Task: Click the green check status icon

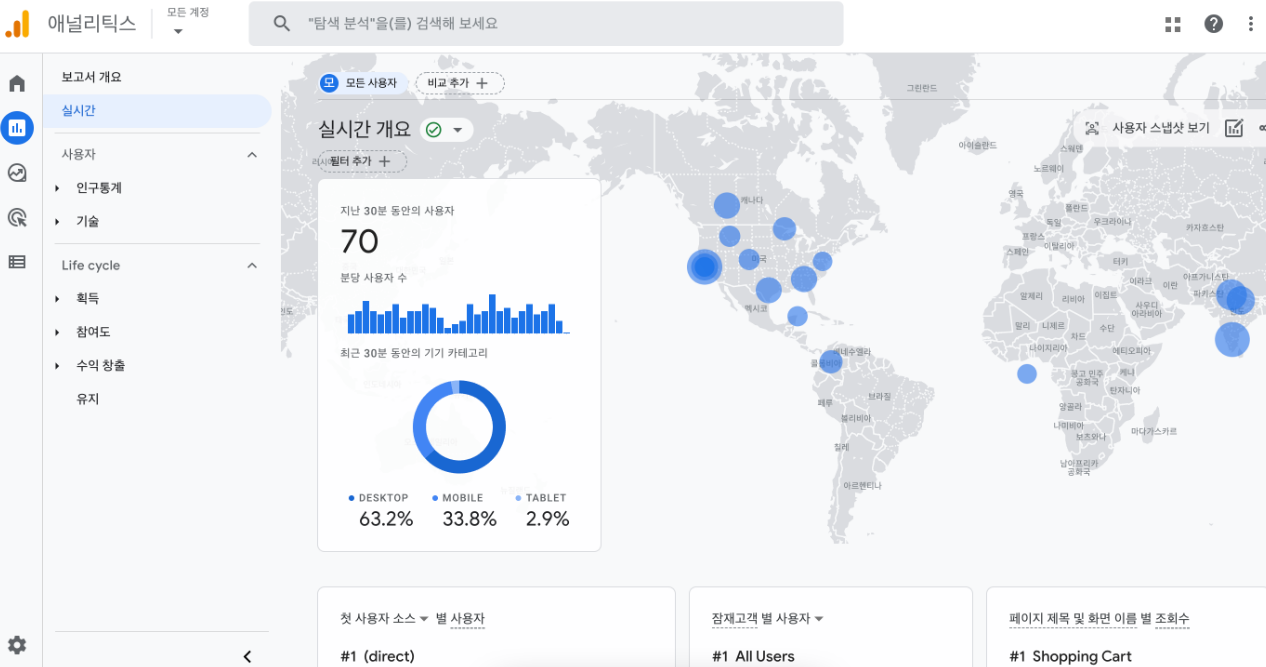Action: coord(434,130)
